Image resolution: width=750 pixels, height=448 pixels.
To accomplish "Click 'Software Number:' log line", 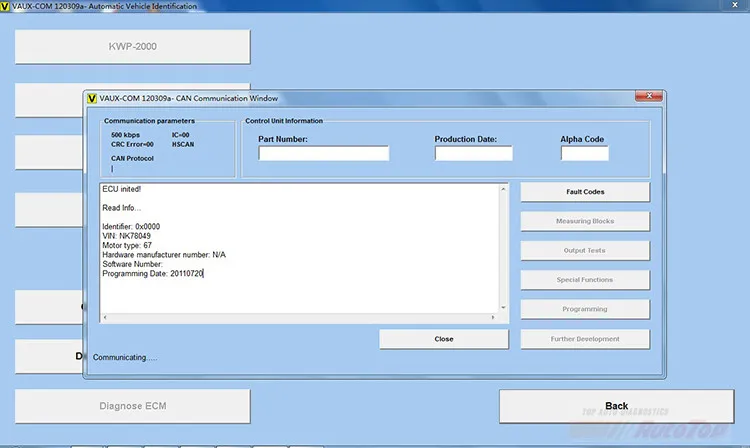I will click(132, 264).
